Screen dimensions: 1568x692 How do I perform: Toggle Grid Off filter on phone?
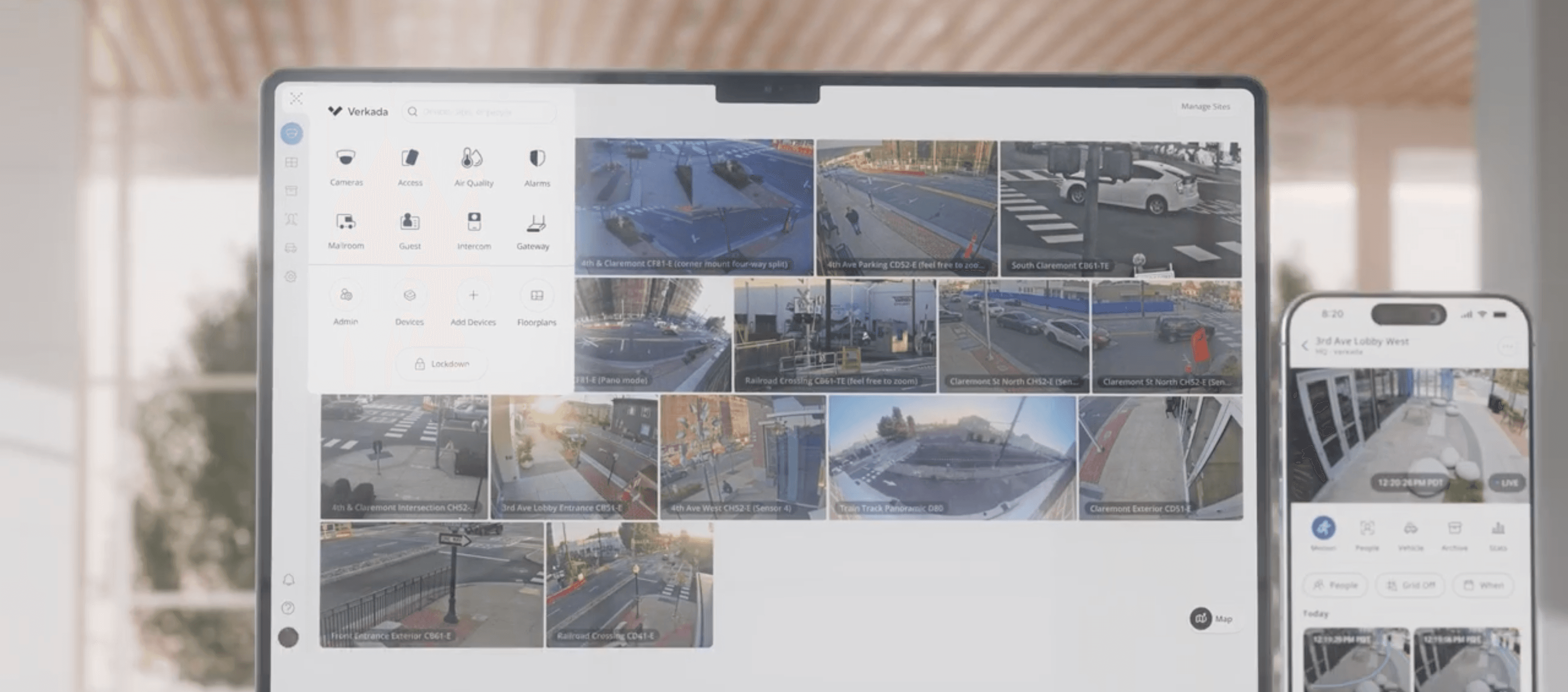[x=1410, y=585]
